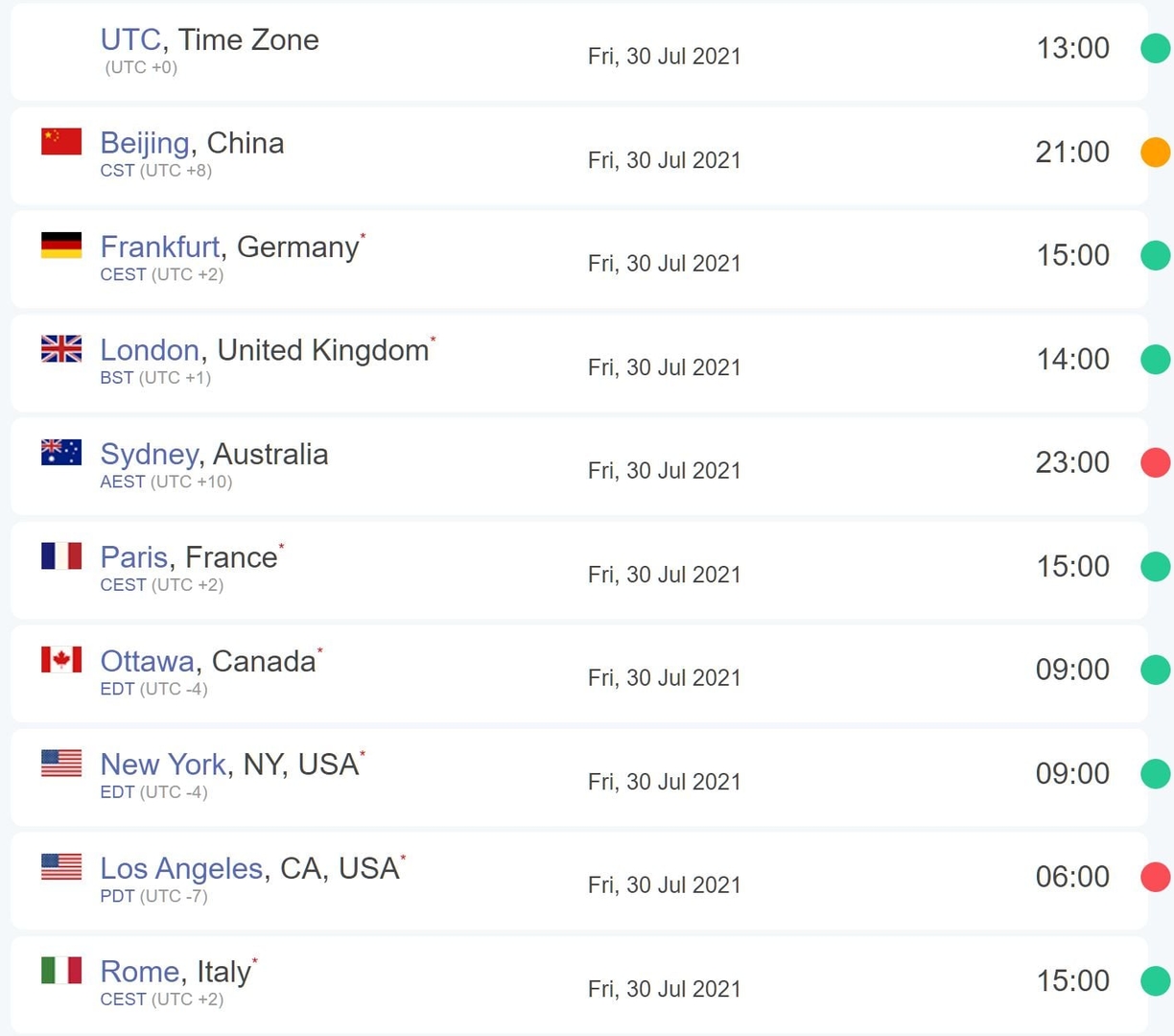Open the Beijing city link

pyautogui.click(x=145, y=143)
